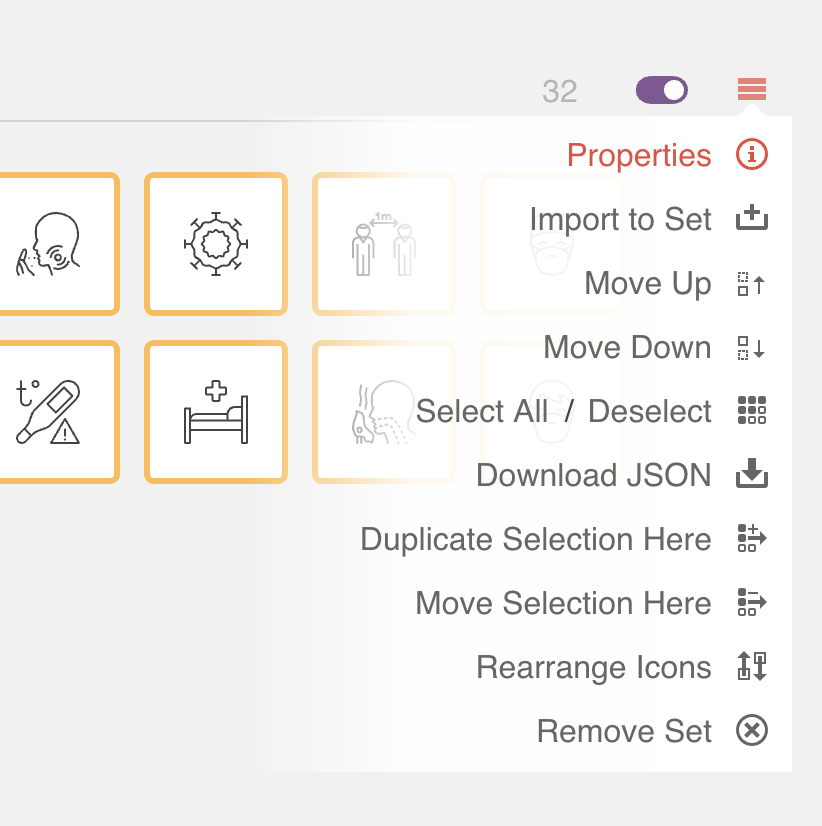
Task: Choose Move Selection Here menu entry
Action: (563, 603)
